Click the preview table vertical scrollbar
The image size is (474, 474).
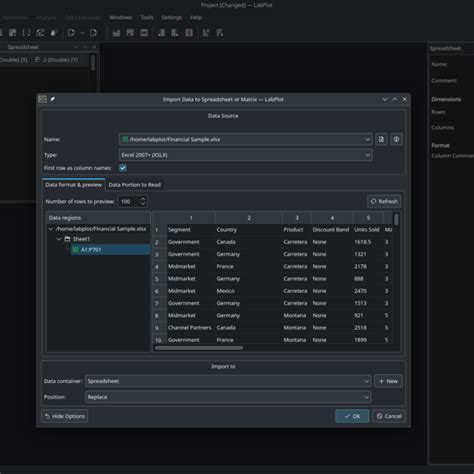click(396, 220)
